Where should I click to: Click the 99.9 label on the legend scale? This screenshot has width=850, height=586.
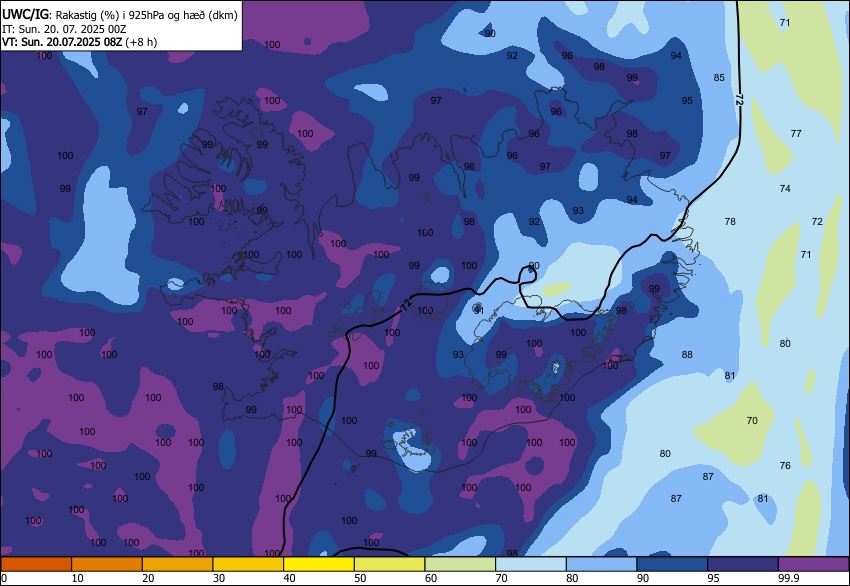pyautogui.click(x=789, y=579)
